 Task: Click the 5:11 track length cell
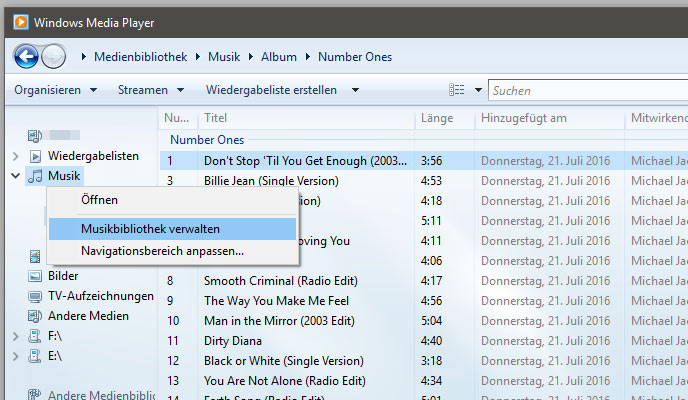point(431,221)
